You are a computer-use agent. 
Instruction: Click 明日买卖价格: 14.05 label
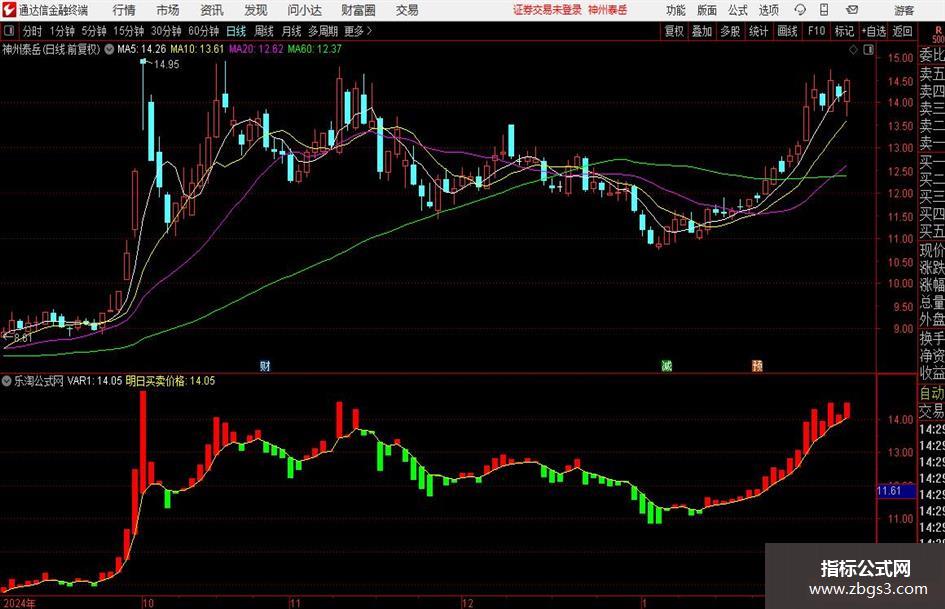[x=170, y=380]
